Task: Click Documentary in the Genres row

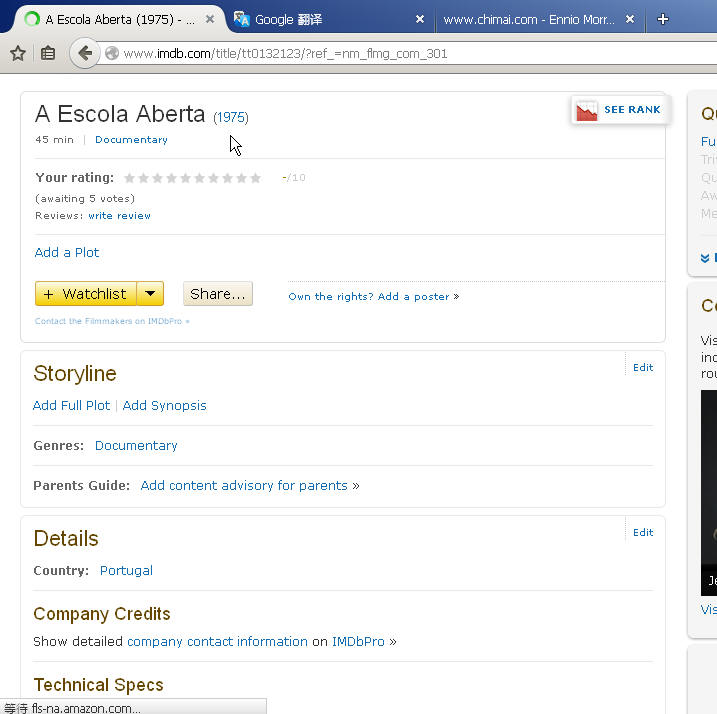Action: (x=136, y=446)
